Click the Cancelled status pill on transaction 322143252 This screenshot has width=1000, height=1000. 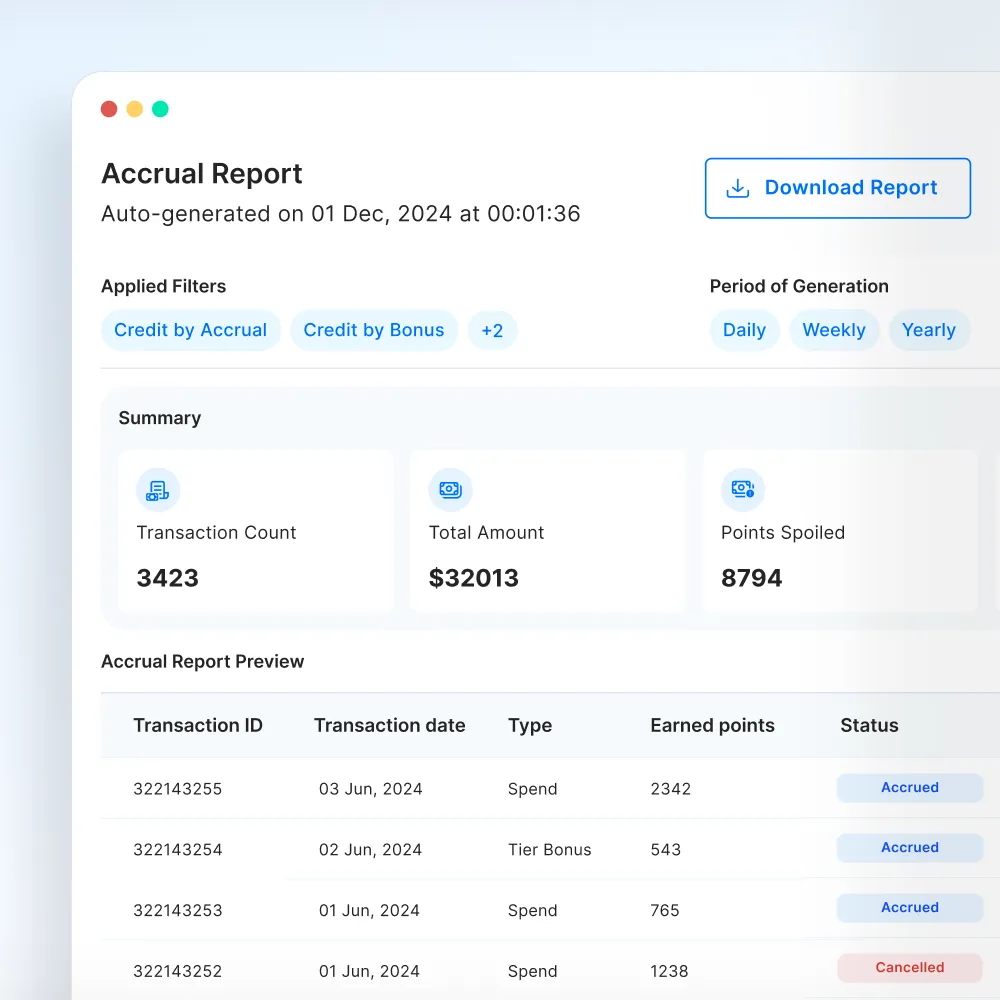point(909,967)
